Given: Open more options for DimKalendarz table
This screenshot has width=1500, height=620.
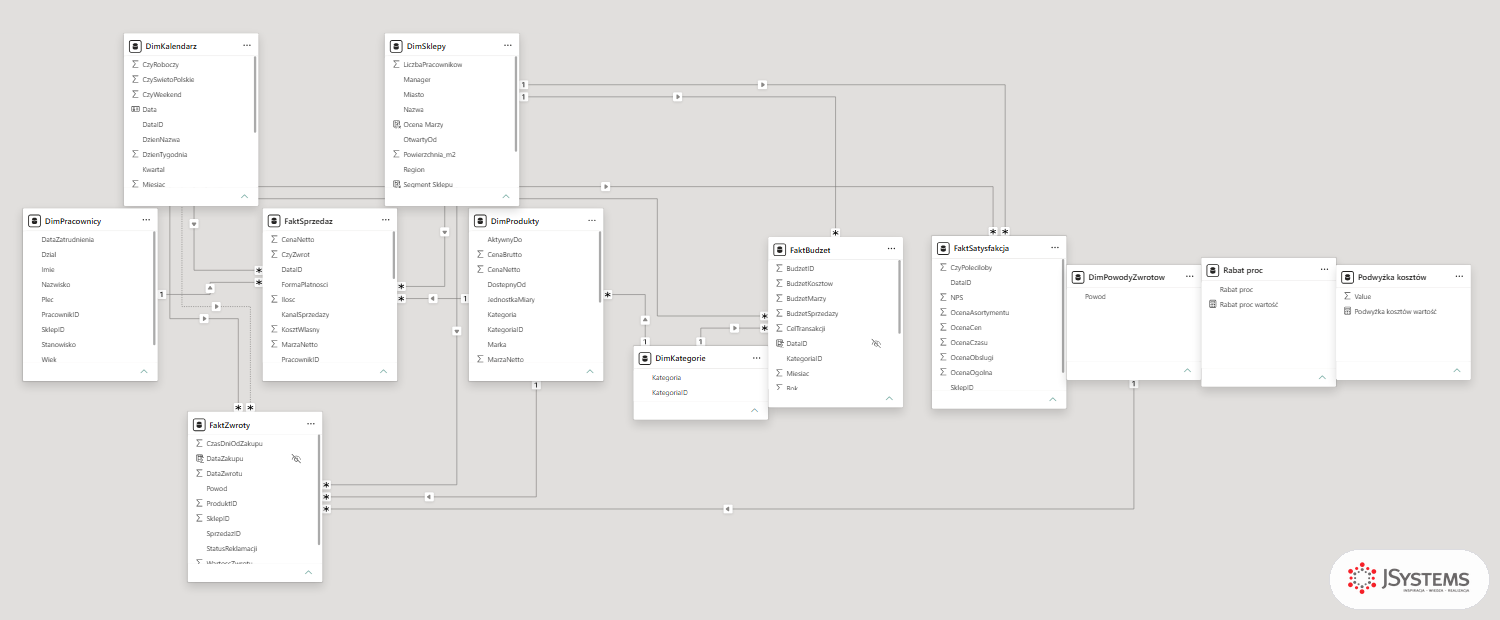Looking at the screenshot, I should click(x=246, y=46).
